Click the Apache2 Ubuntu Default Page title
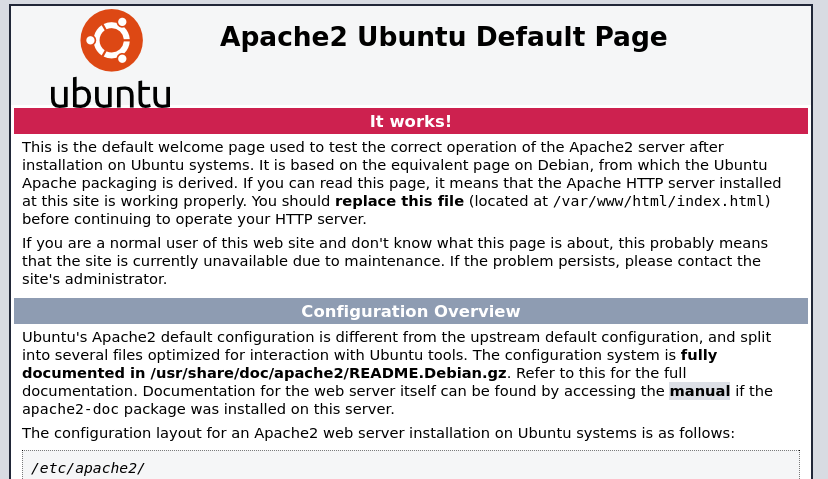 [443, 37]
